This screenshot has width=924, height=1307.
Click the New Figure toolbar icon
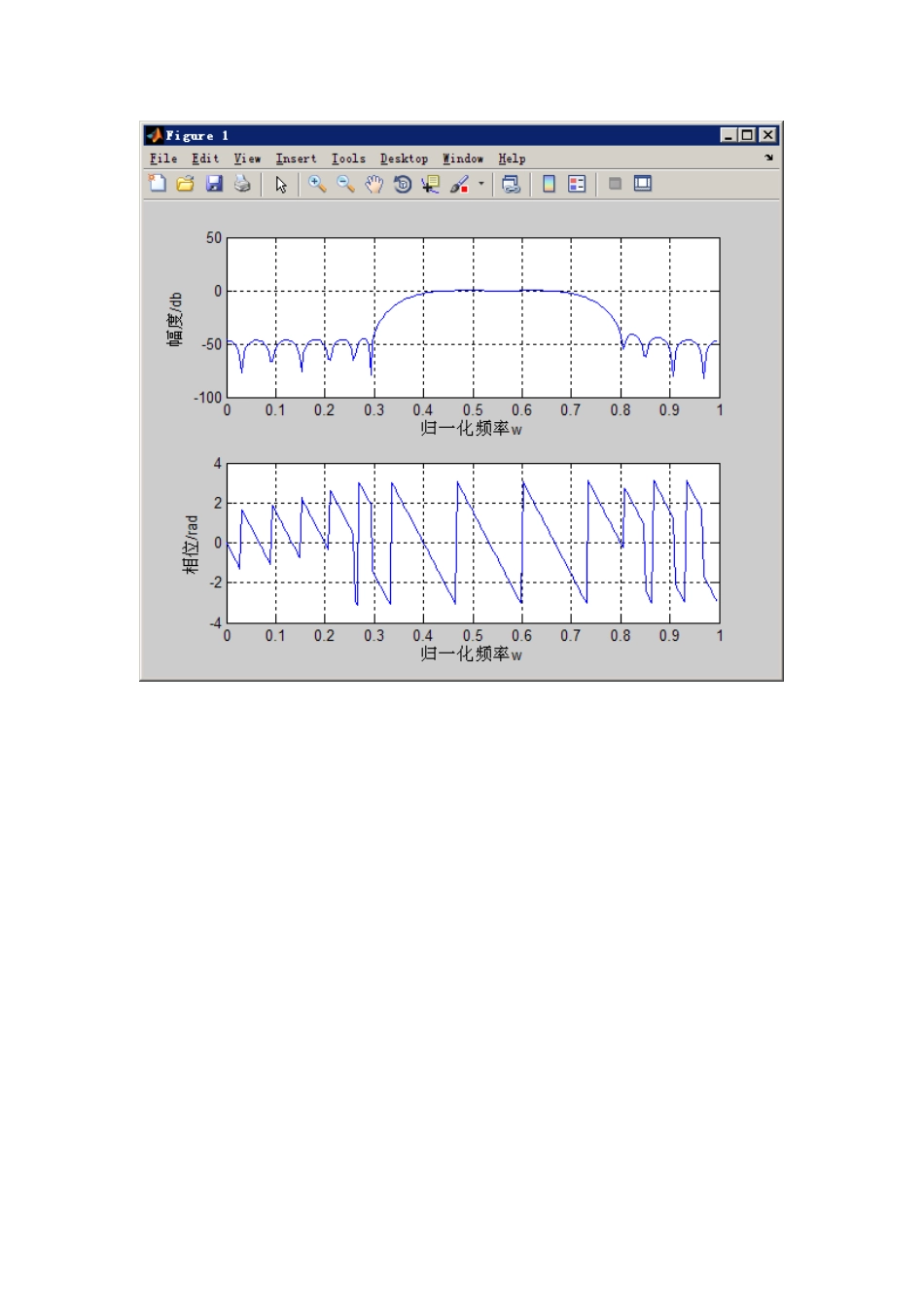pos(158,184)
